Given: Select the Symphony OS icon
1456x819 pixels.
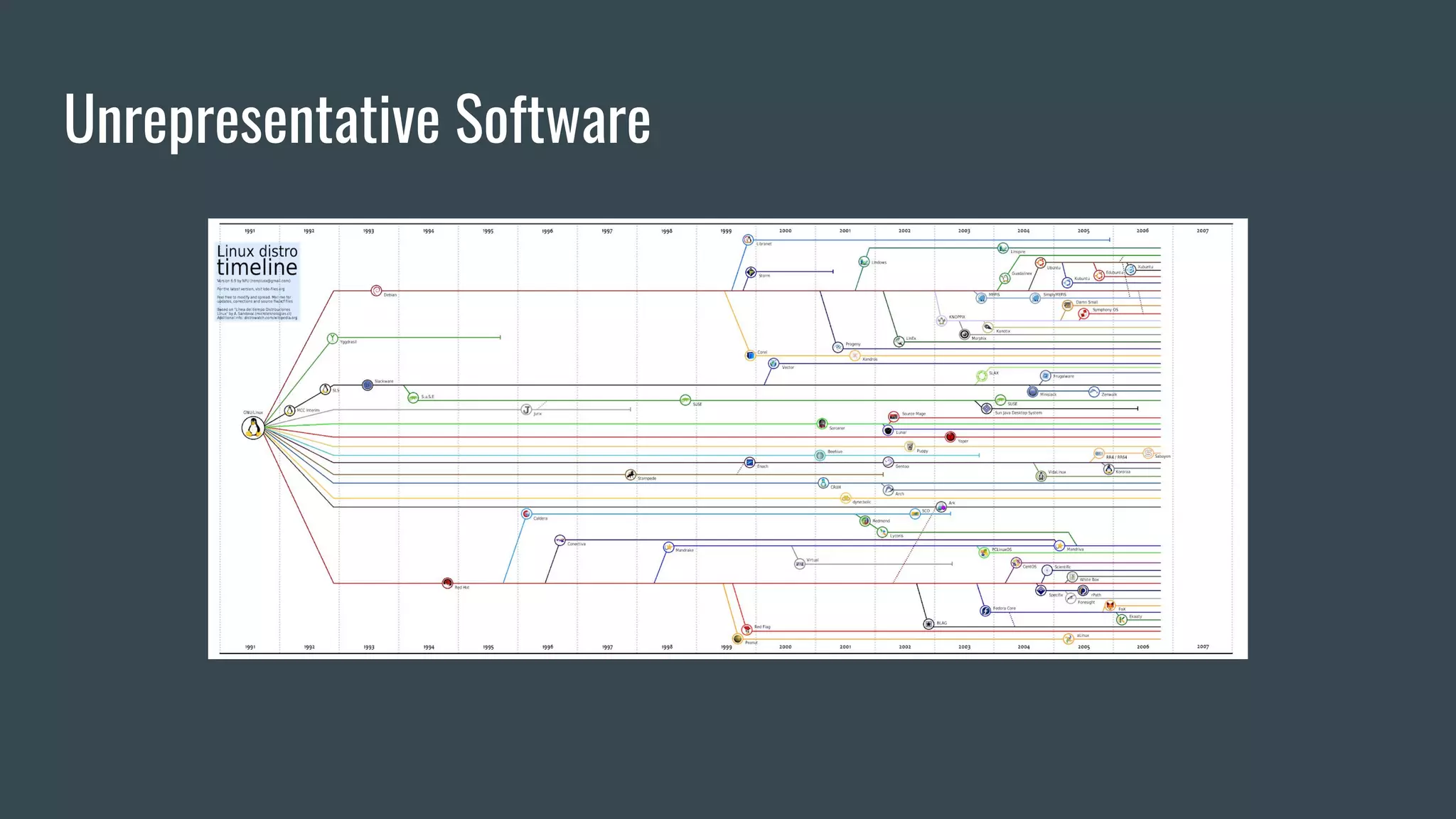Looking at the screenshot, I should 1083,314.
